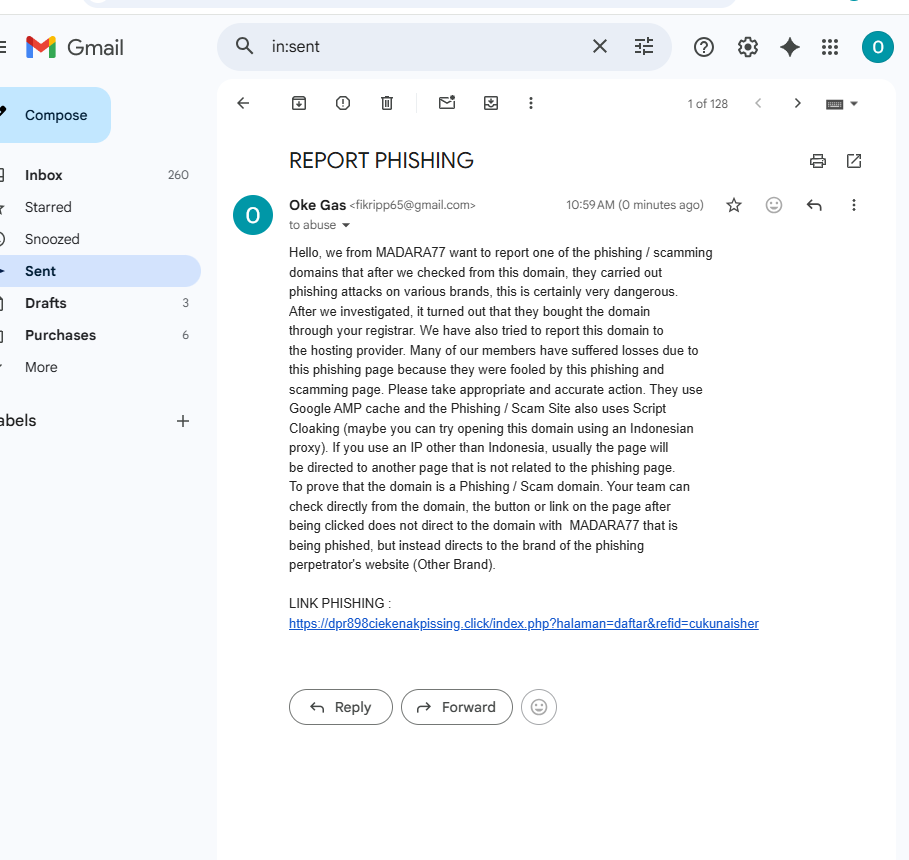The width and height of the screenshot is (909, 860).
Task: Open the Inbox folder
Action: click(x=99, y=175)
